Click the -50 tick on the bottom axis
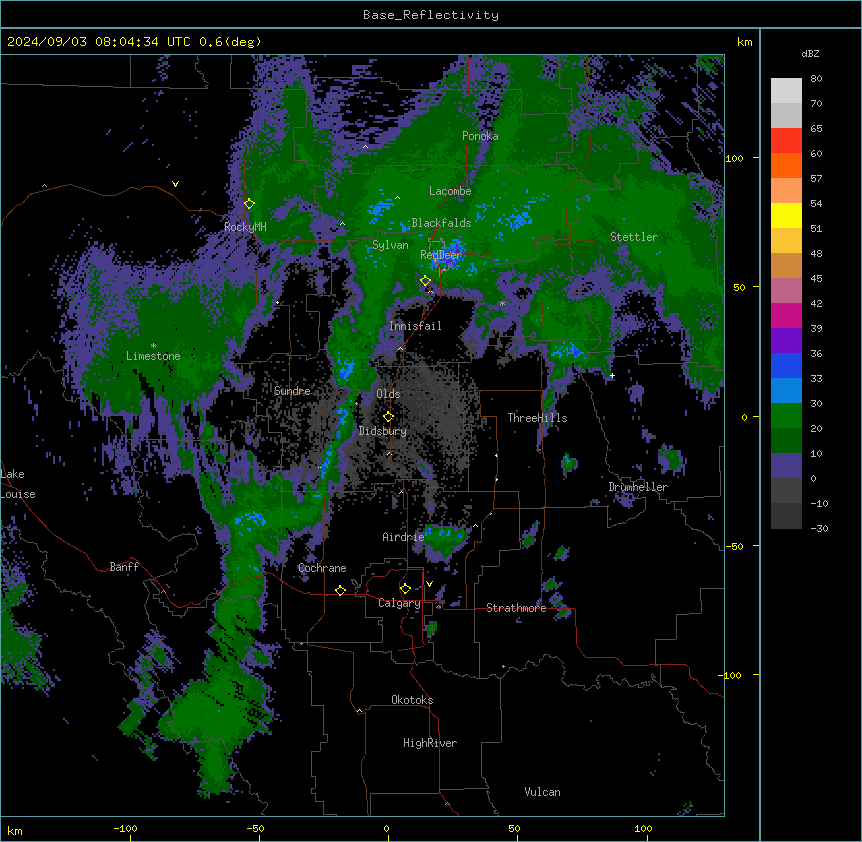 point(255,828)
